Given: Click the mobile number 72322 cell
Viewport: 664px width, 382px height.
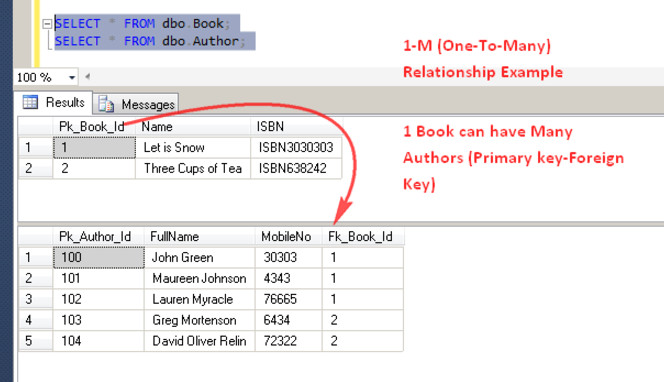Looking at the screenshot, I should pos(288,341).
